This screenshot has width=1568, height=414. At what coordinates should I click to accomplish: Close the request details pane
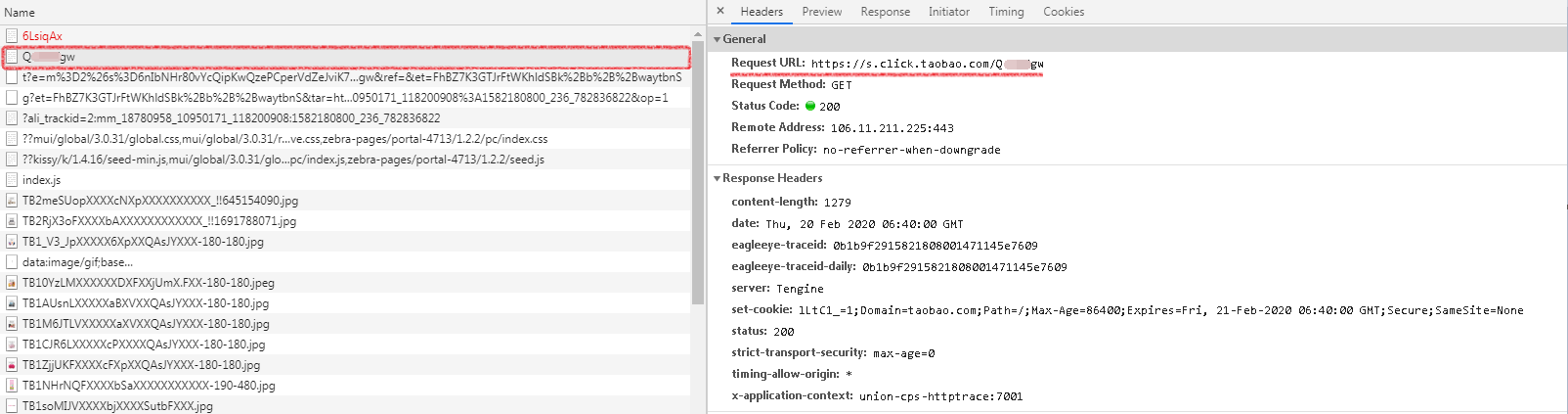pyautogui.click(x=720, y=11)
